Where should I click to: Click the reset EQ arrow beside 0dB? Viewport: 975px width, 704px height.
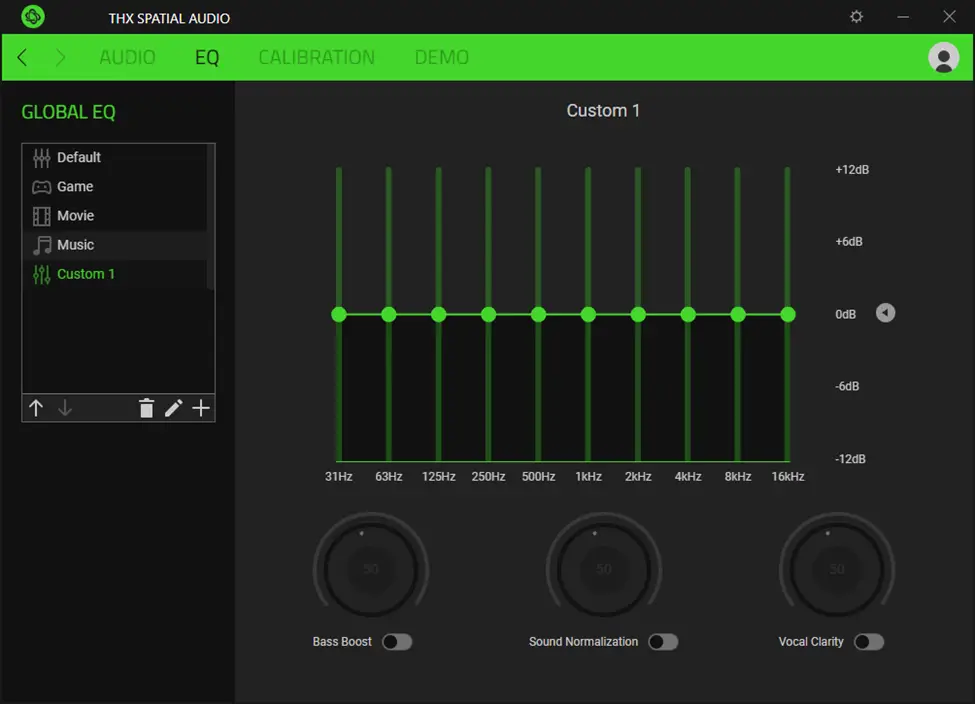point(885,313)
